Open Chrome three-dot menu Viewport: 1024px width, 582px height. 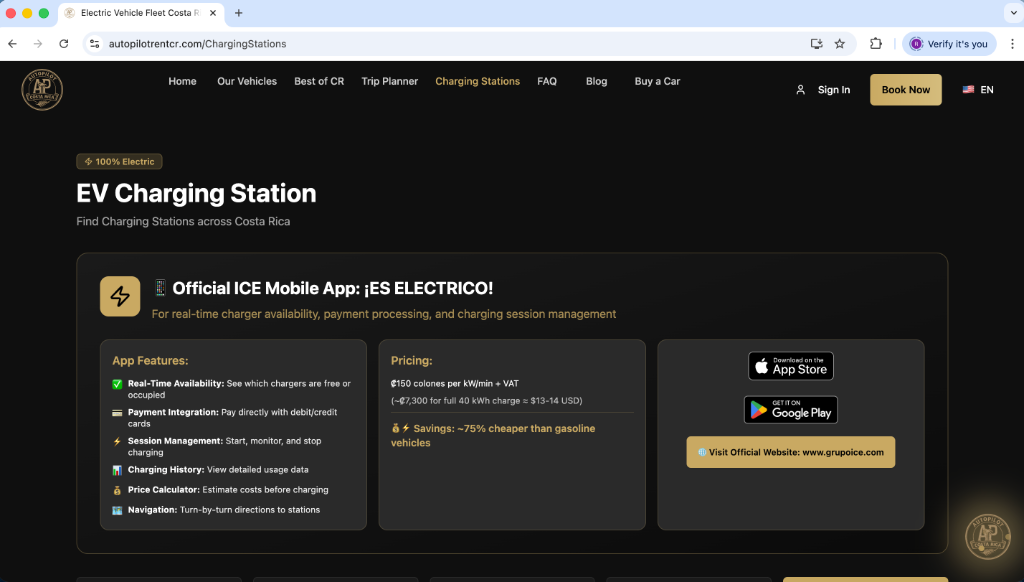(x=1012, y=44)
